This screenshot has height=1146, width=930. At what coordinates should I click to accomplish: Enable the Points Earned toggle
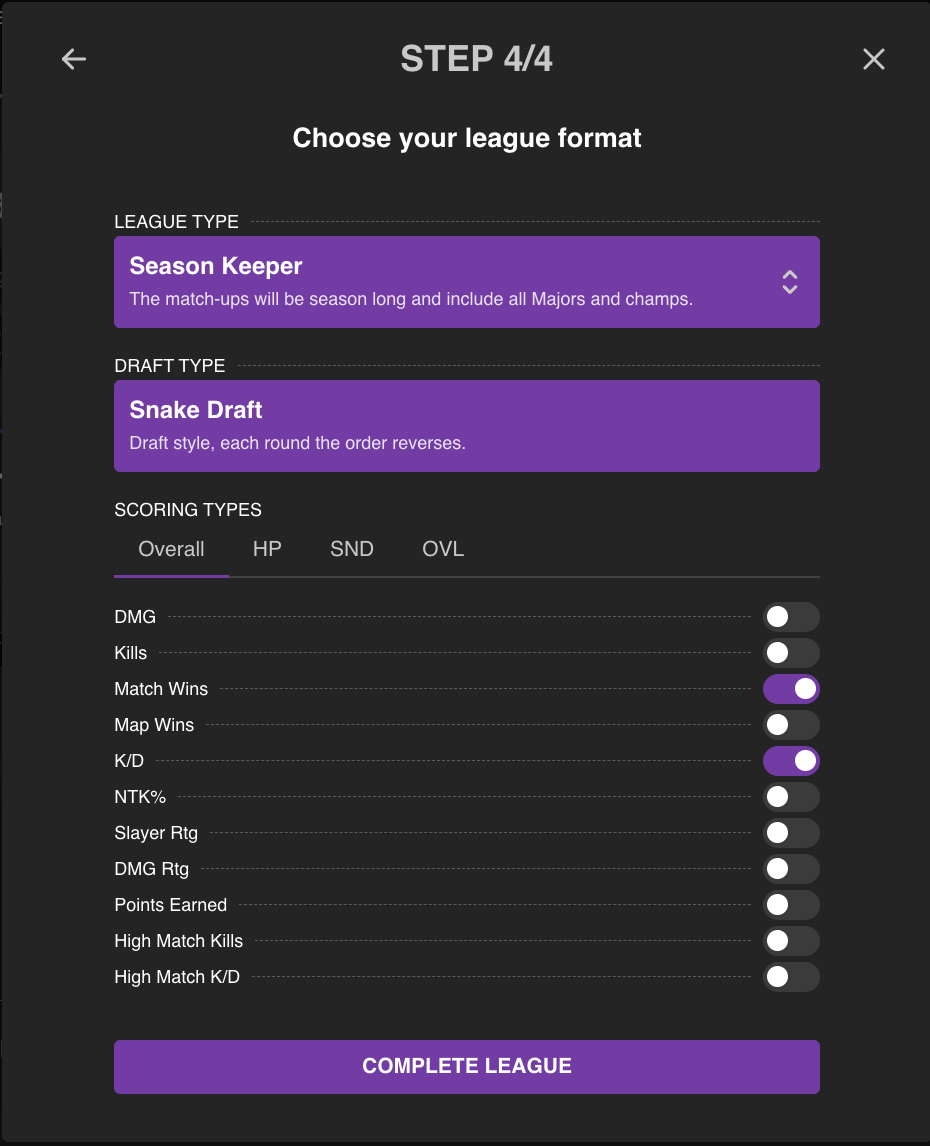pos(791,905)
